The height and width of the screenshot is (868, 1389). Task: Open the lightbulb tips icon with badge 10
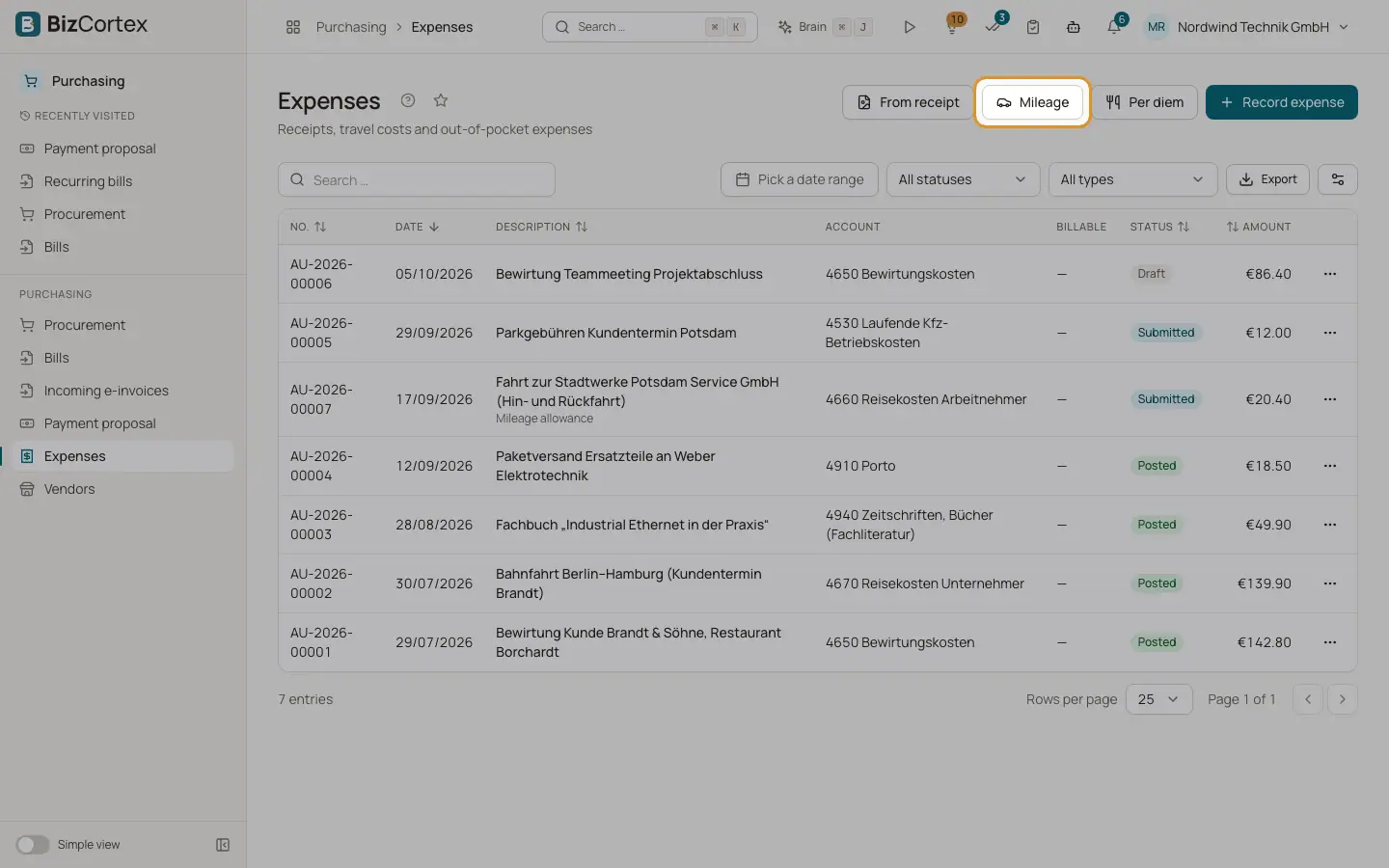952,27
